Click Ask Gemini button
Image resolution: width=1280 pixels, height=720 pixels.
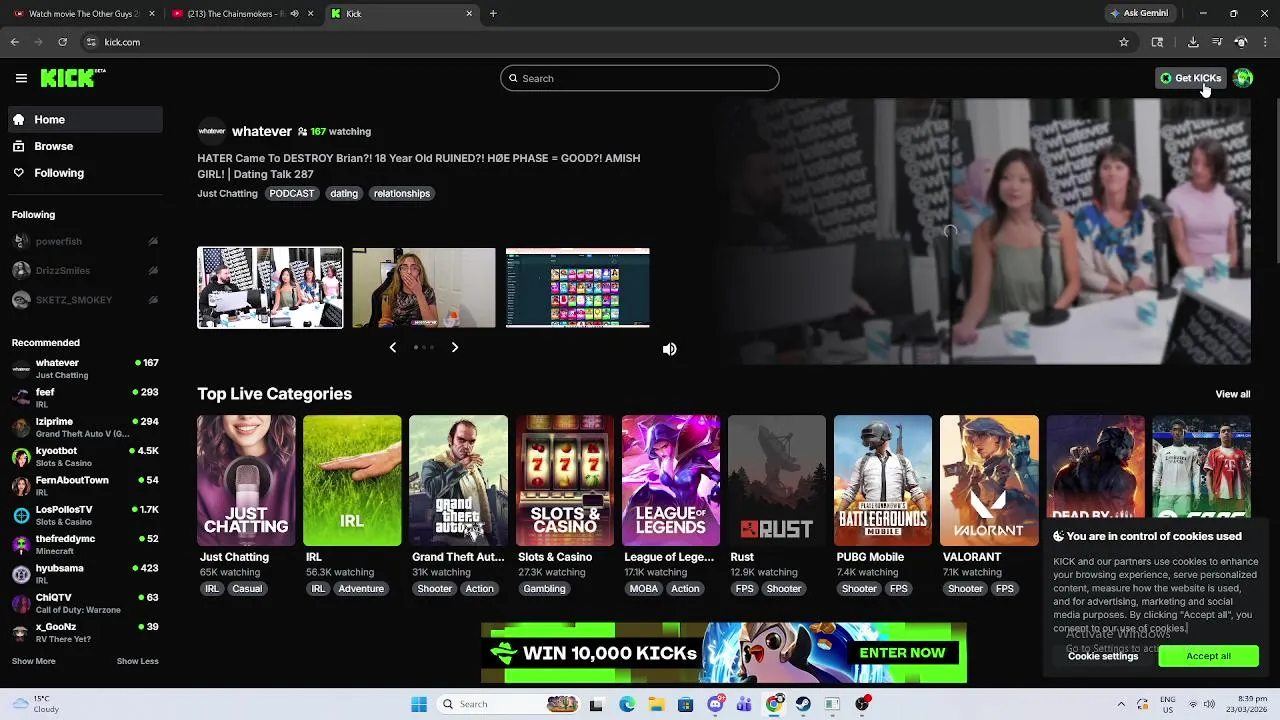[1138, 14]
